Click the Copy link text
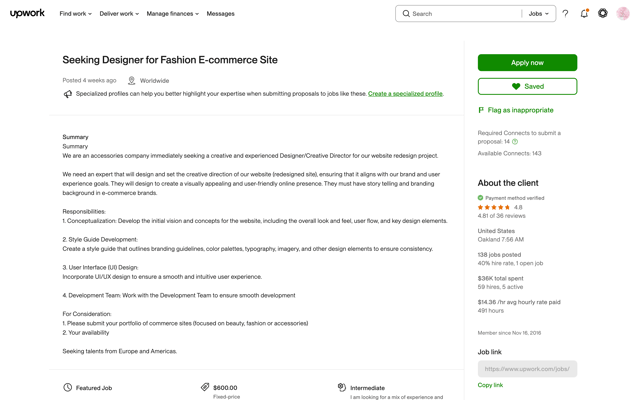The image size is (640, 400). (490, 385)
